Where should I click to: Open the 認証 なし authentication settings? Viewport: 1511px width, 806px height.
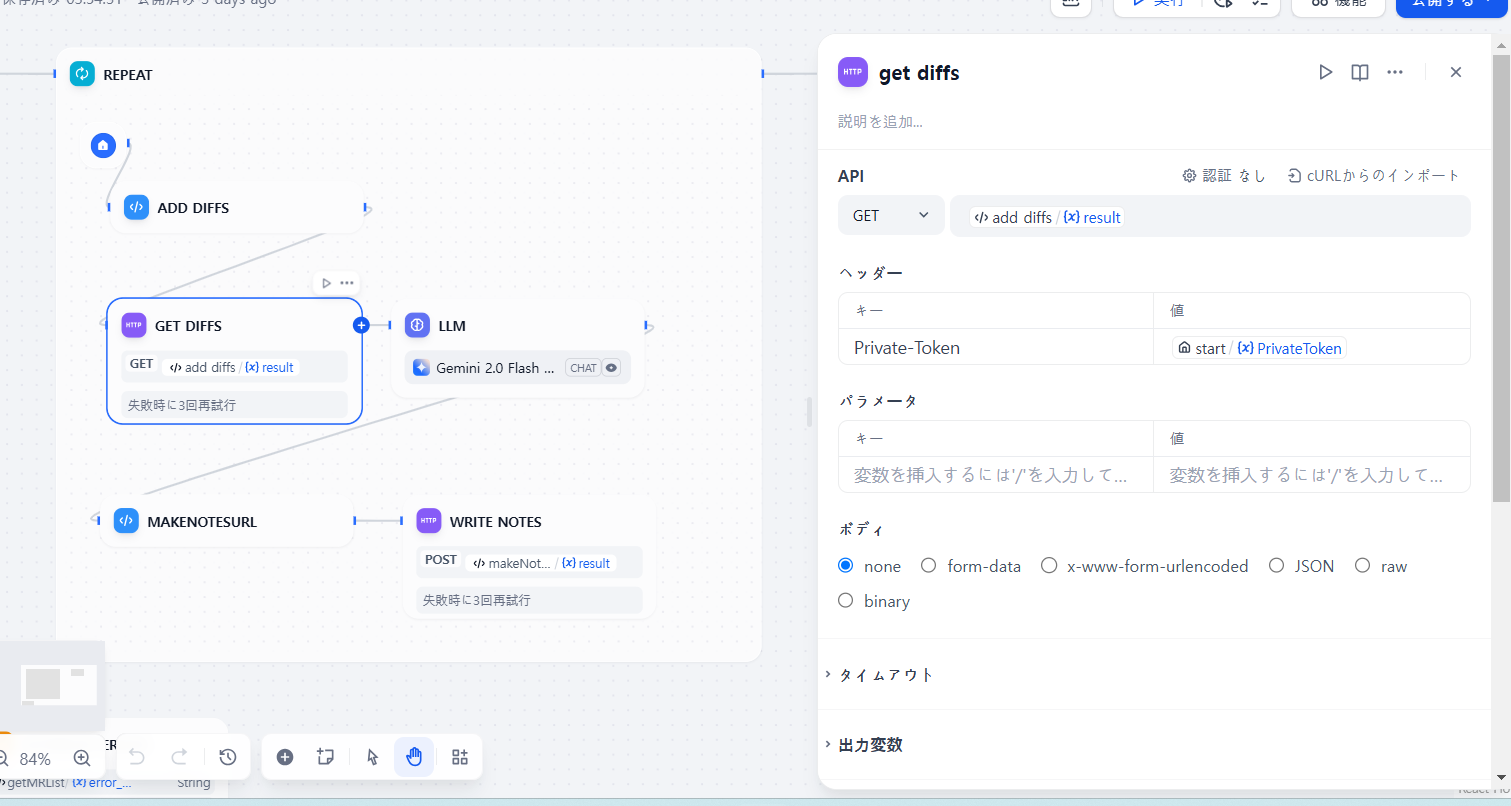point(1224,175)
